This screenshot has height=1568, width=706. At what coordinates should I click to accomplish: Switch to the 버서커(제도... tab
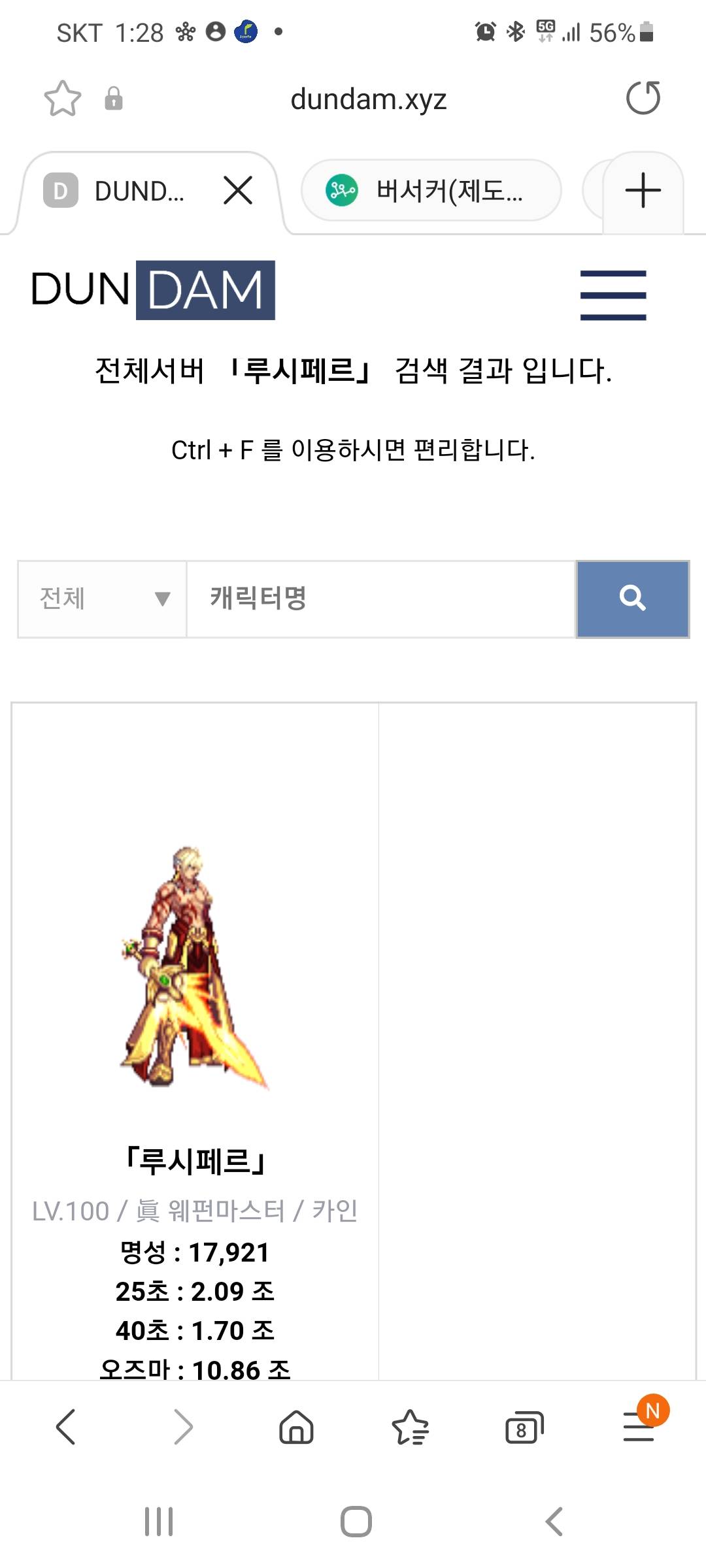click(431, 191)
